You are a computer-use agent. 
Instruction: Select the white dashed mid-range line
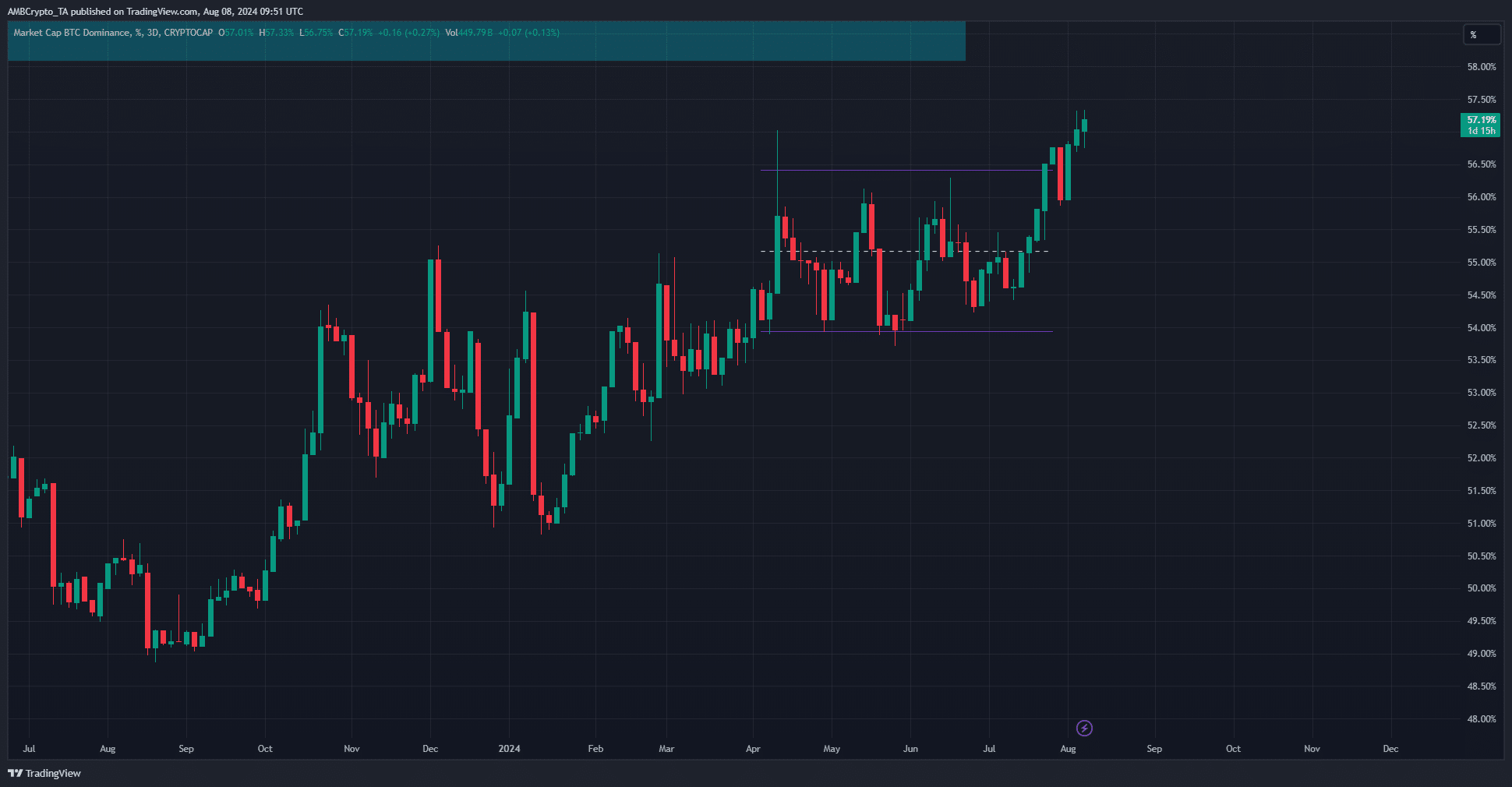[904, 252]
